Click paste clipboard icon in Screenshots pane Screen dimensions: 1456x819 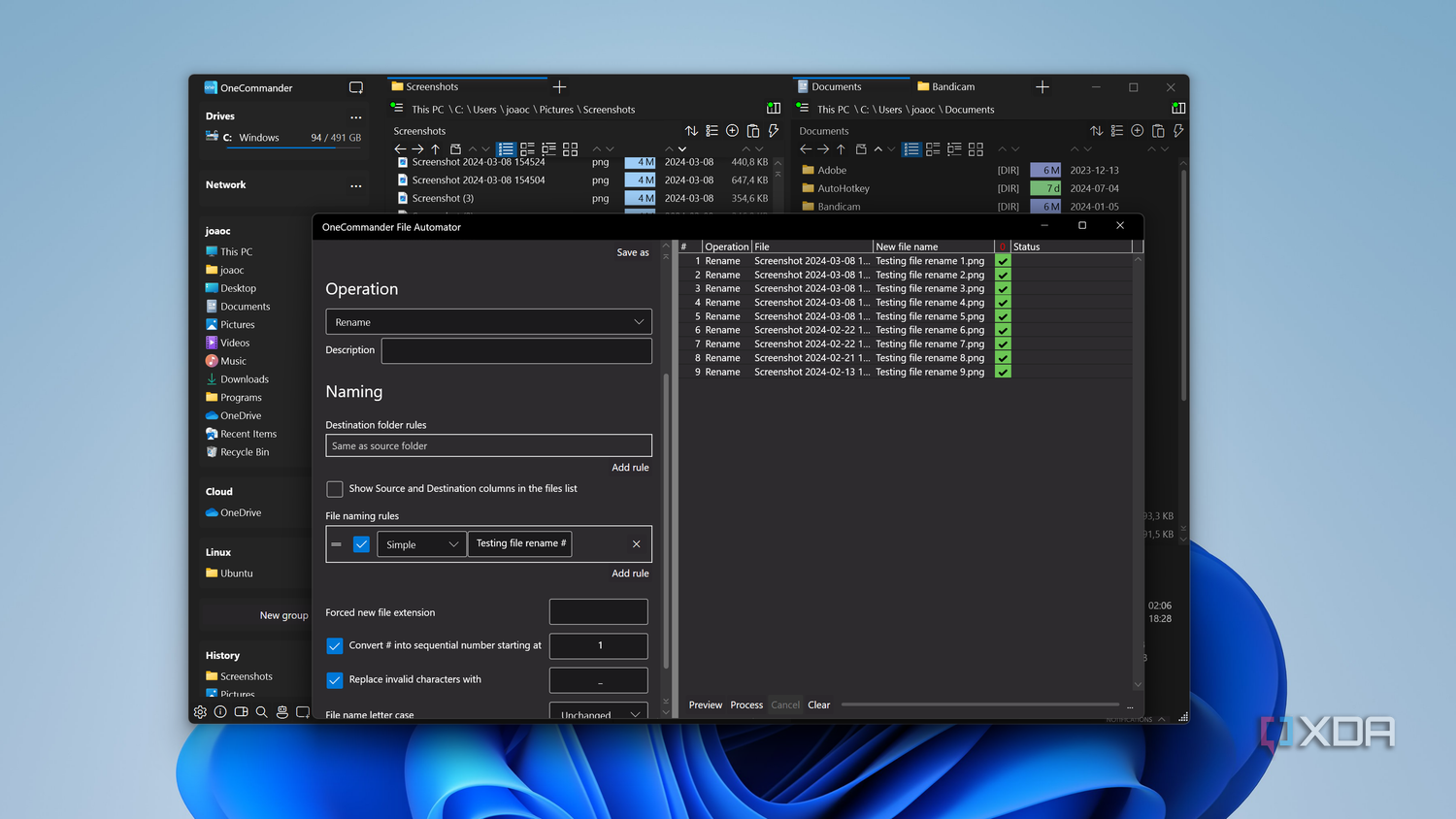(753, 131)
